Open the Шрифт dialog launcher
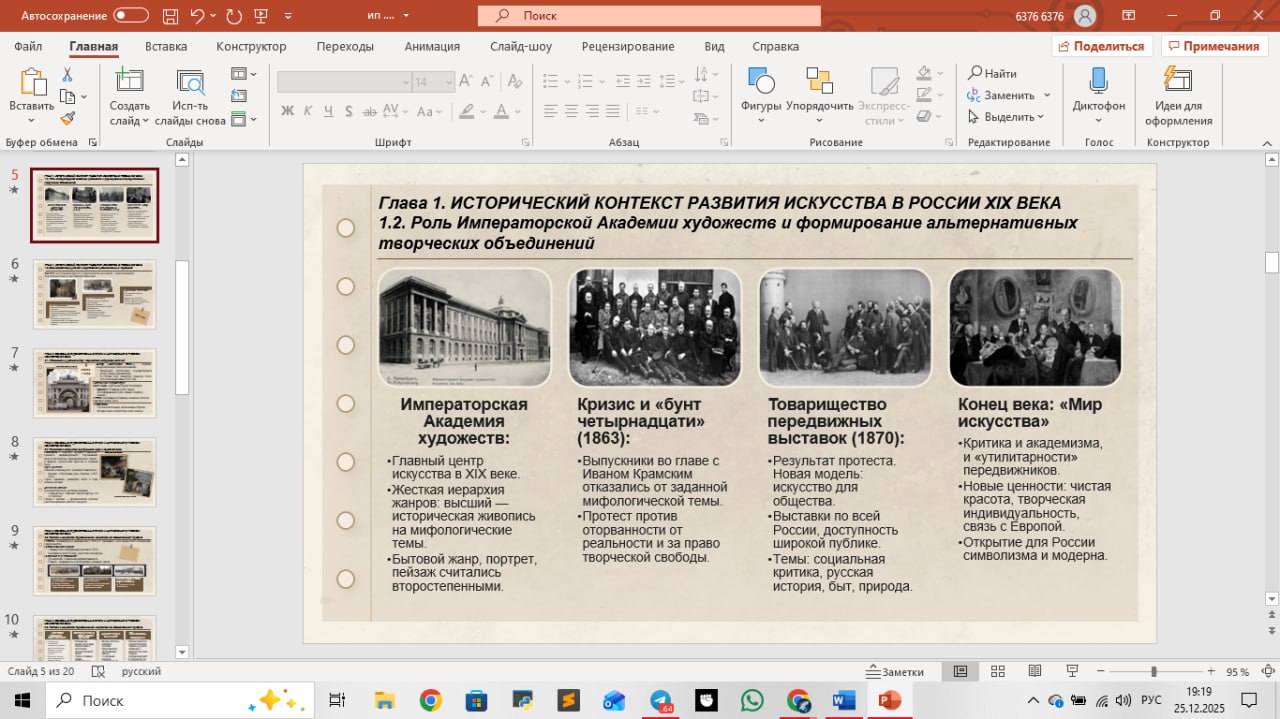 tap(526, 143)
